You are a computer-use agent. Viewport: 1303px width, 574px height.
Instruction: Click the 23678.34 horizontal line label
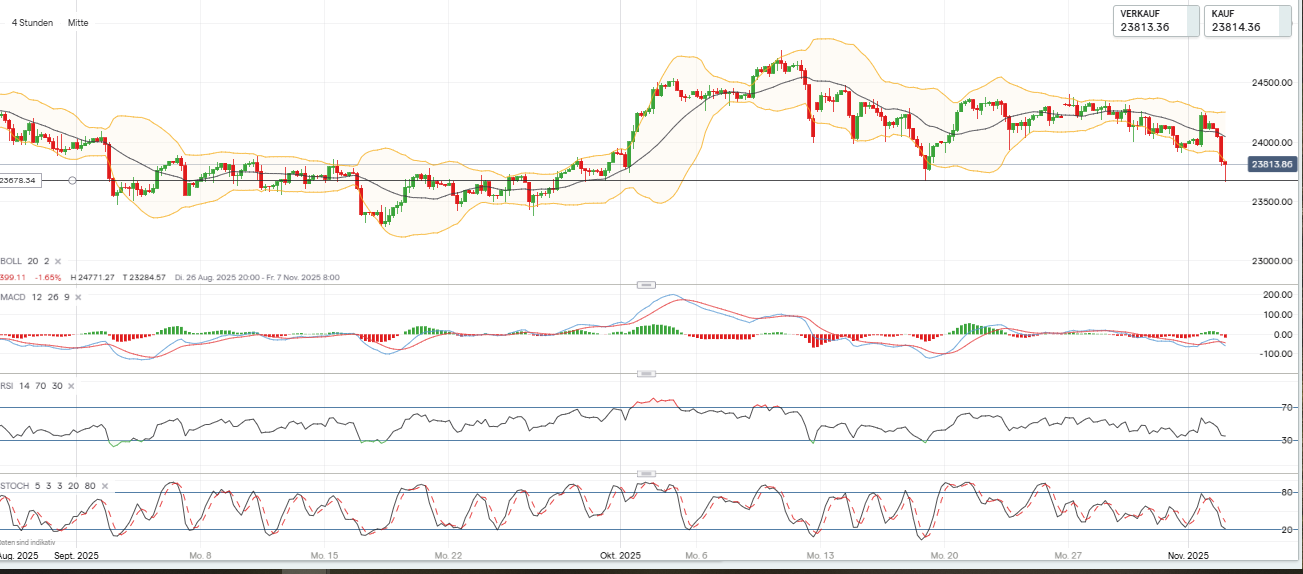(22, 180)
